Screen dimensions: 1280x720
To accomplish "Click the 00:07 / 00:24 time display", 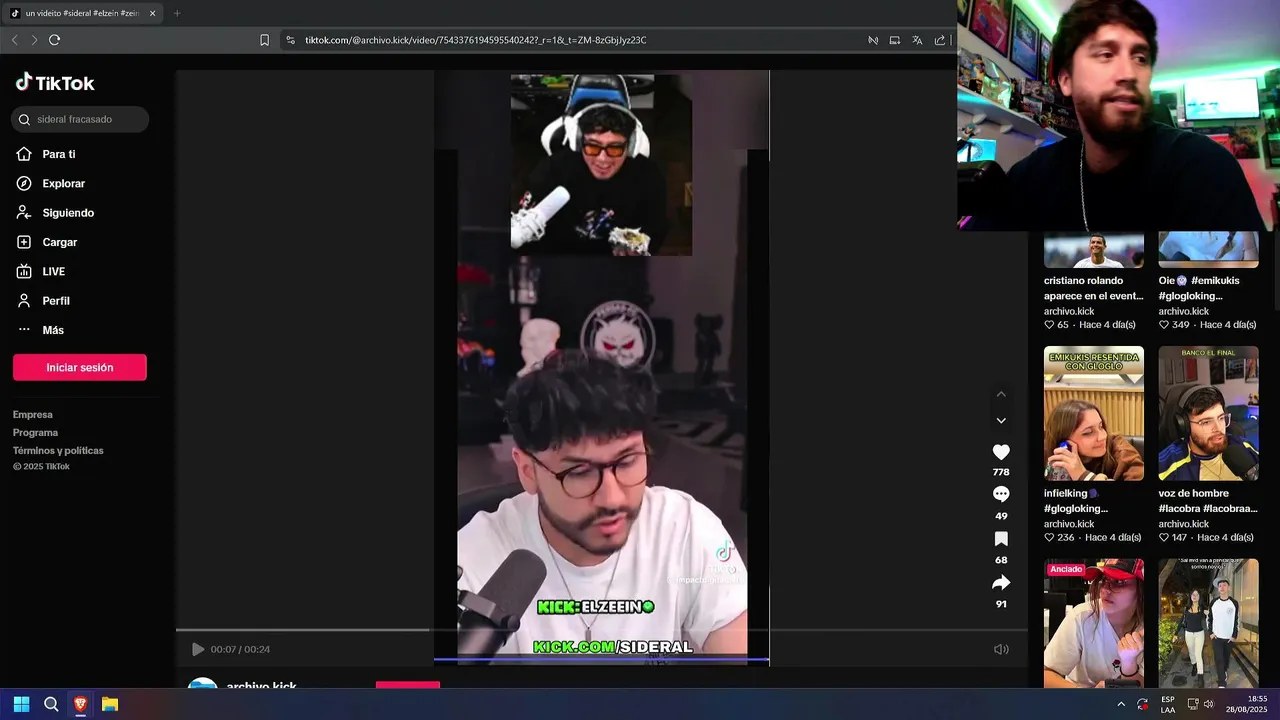I will [240, 649].
